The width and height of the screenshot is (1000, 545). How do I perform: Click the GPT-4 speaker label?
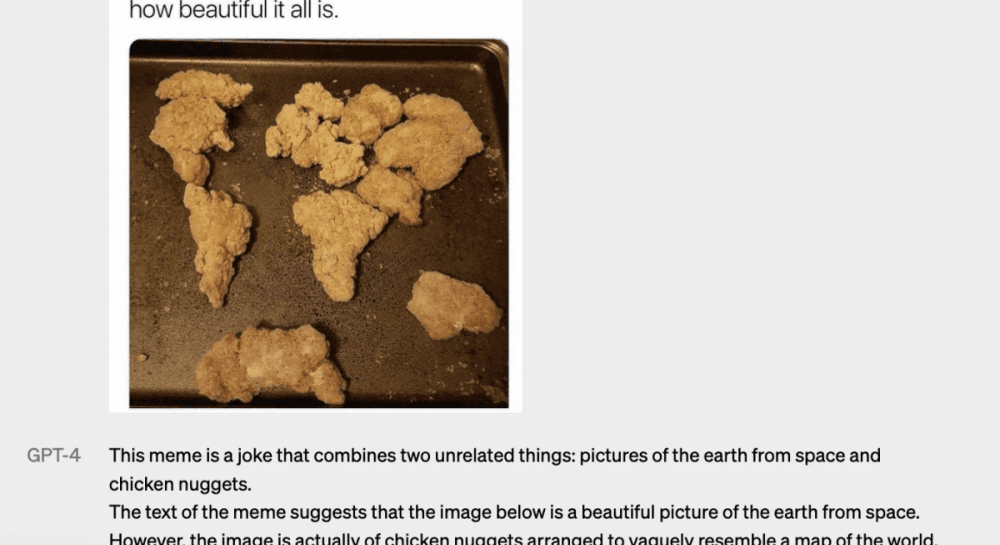coord(54,456)
